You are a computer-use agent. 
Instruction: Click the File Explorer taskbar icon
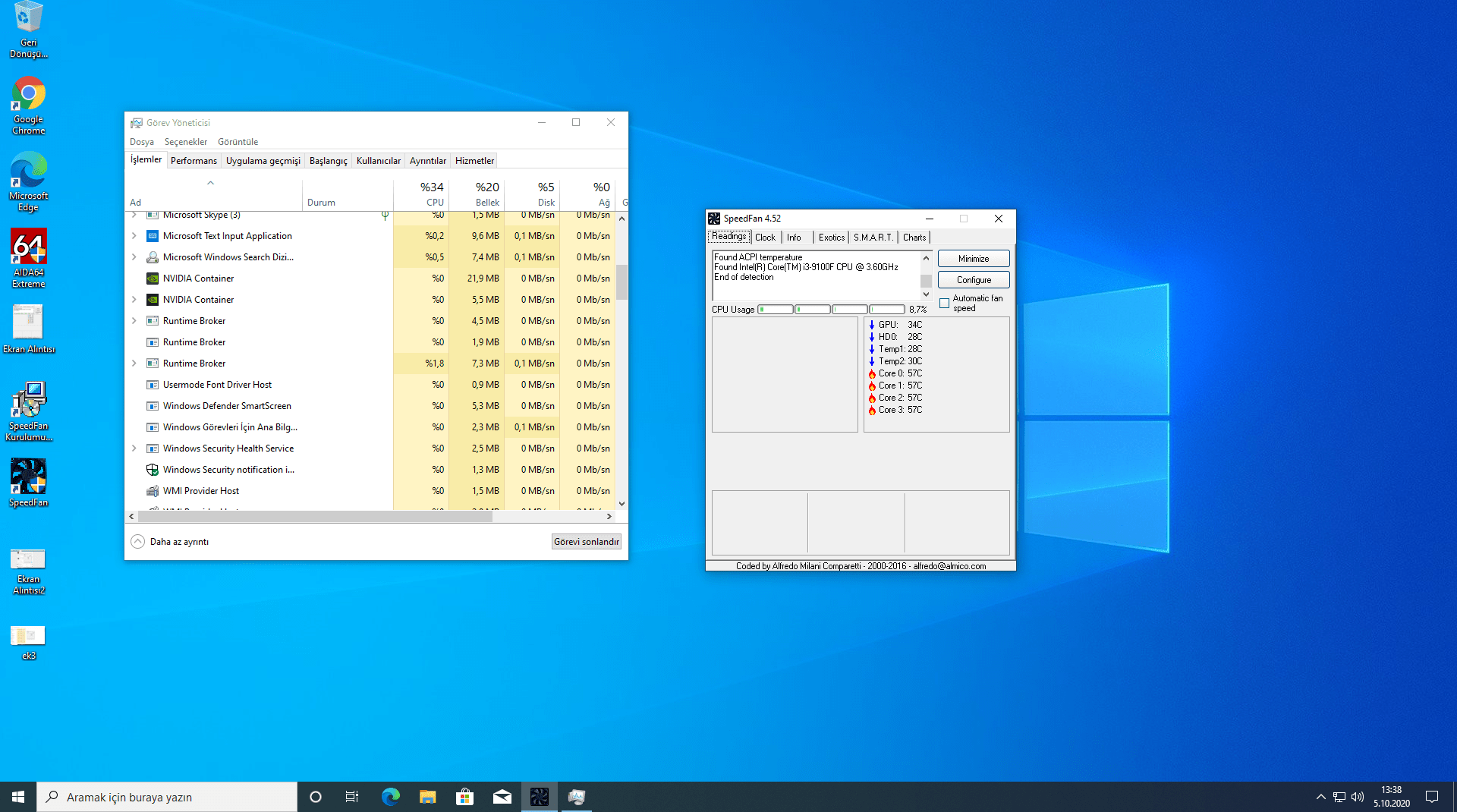click(427, 797)
